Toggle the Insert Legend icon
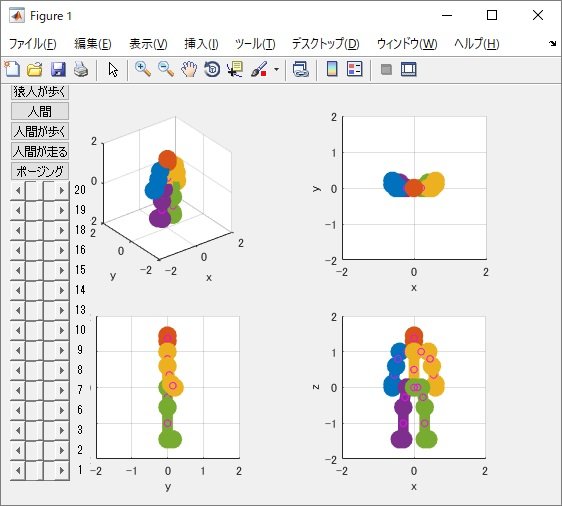This screenshot has width=562, height=506. pos(354,69)
